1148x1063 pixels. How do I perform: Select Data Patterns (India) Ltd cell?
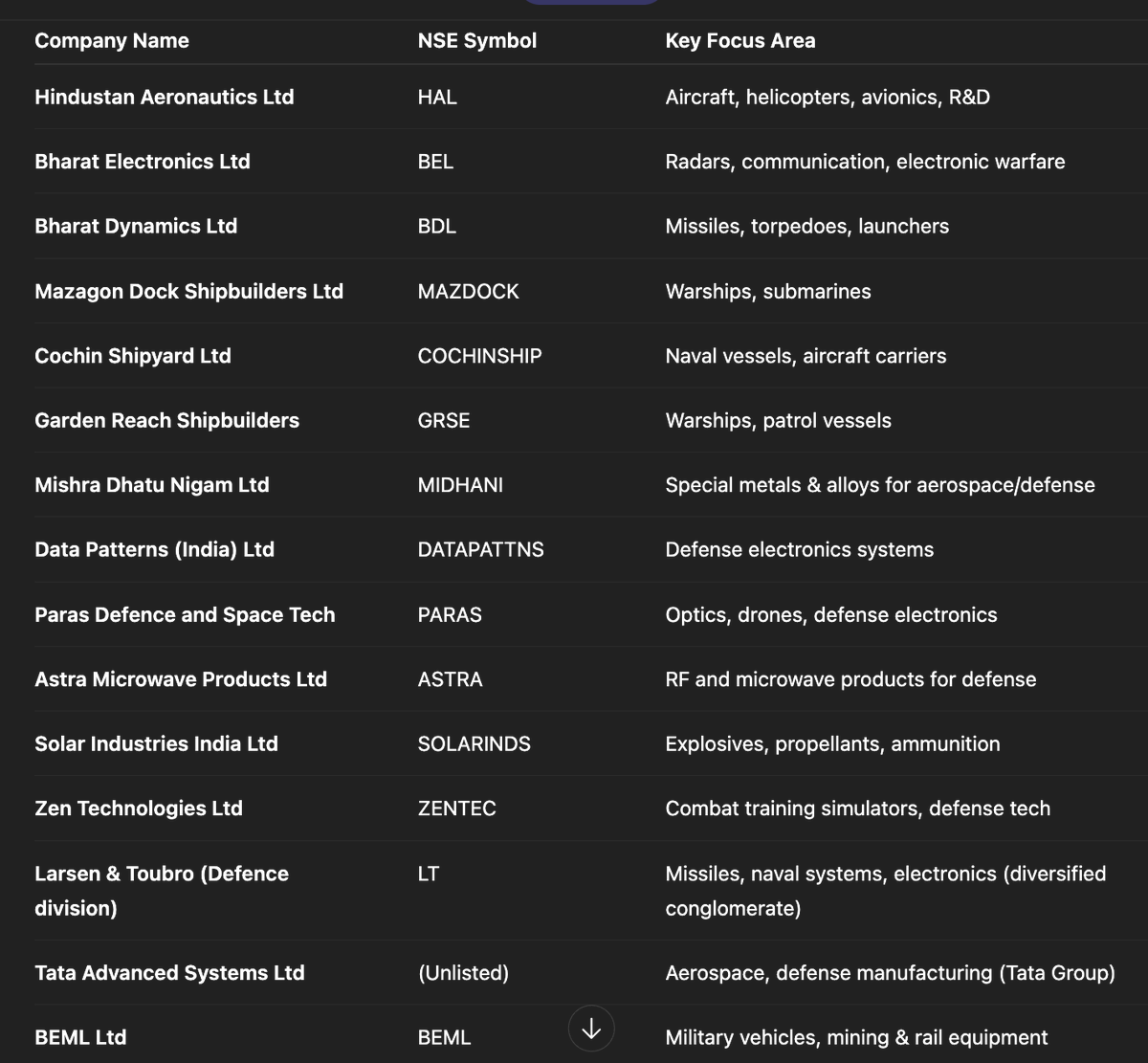[x=154, y=550]
